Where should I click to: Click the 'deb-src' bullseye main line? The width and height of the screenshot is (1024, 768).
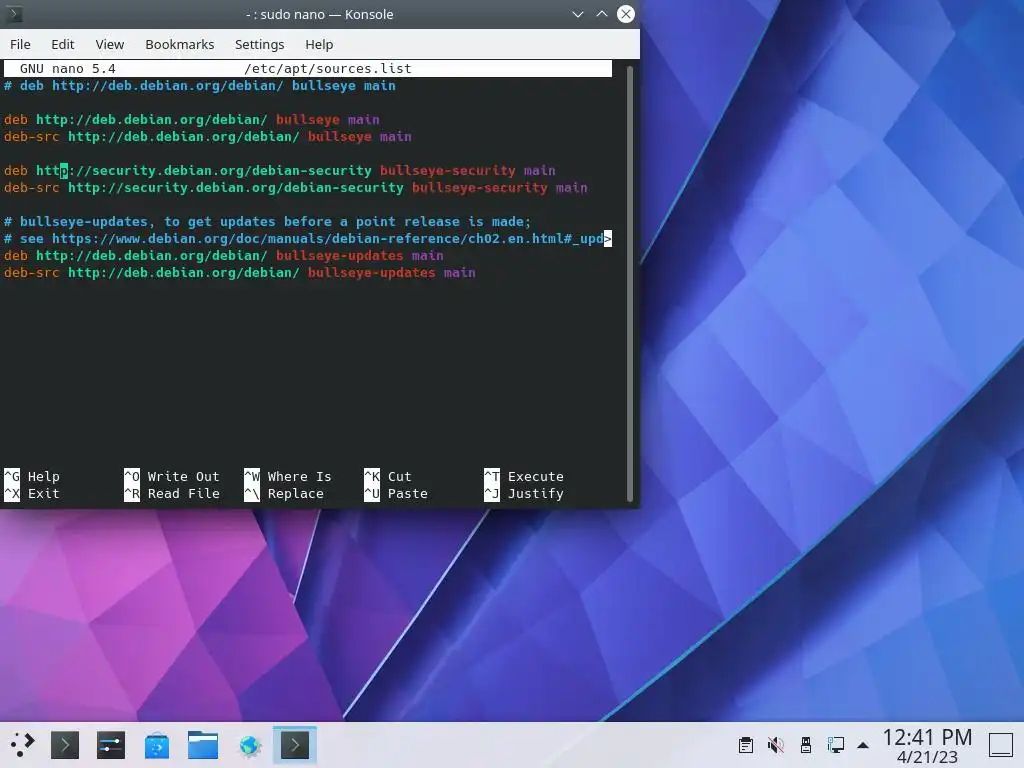[x=208, y=136]
